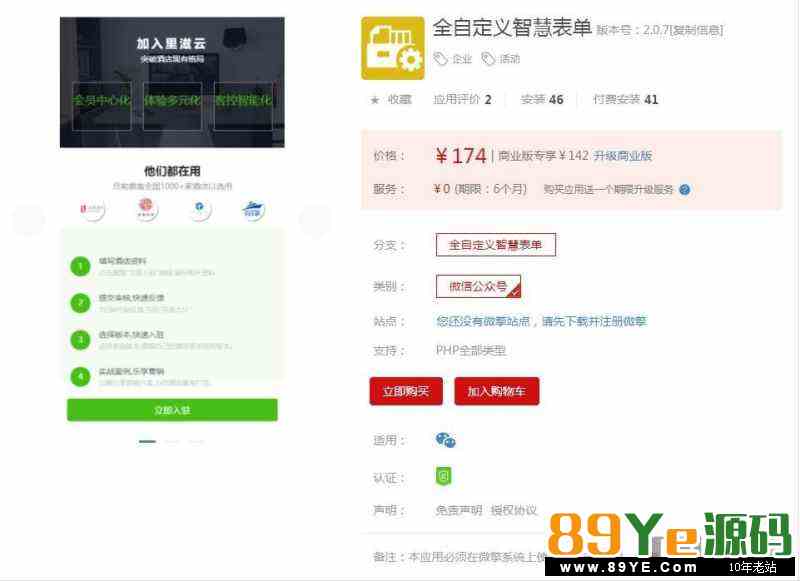Click the yellow 全自定义智慧表单 app icon

click(392, 48)
